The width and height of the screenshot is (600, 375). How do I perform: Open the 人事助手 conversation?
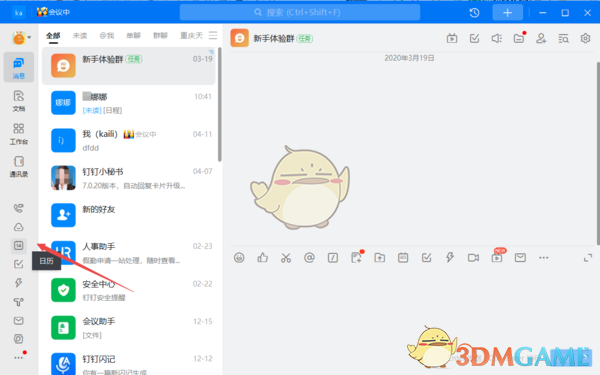(129, 253)
